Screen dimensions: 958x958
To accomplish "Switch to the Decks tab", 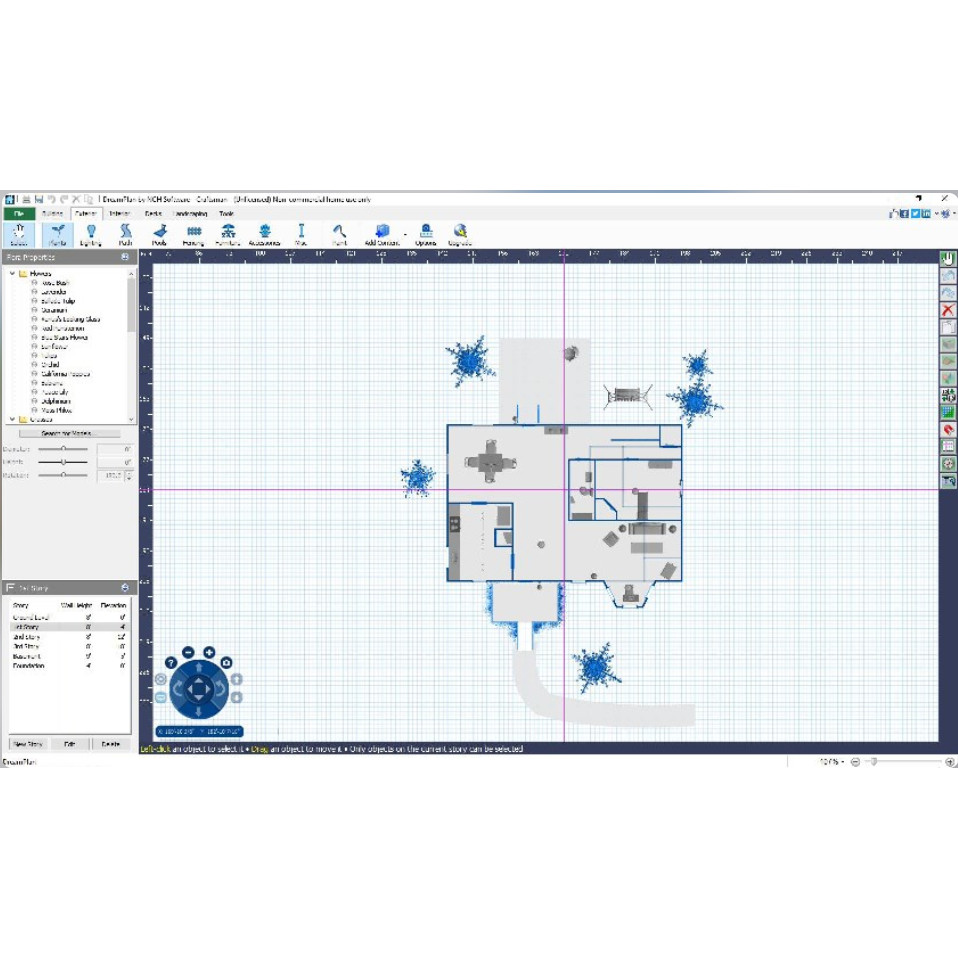I will tap(153, 214).
